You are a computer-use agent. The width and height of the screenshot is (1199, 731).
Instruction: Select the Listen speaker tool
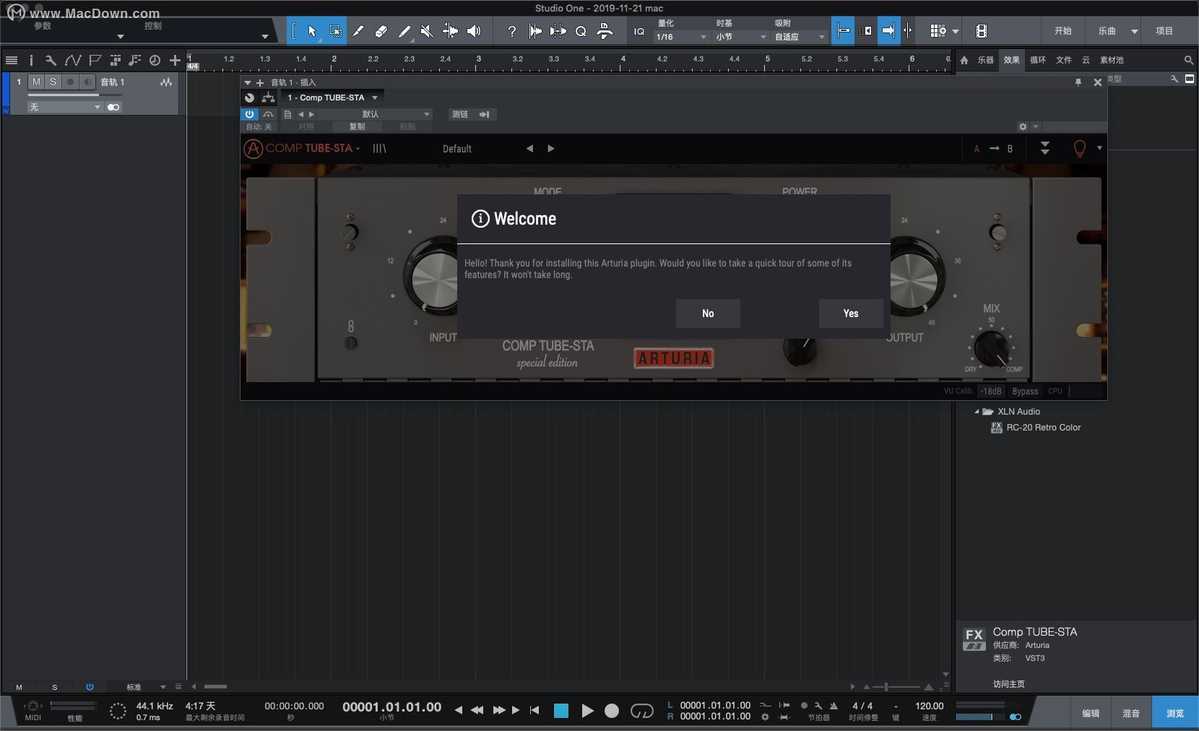(474, 31)
